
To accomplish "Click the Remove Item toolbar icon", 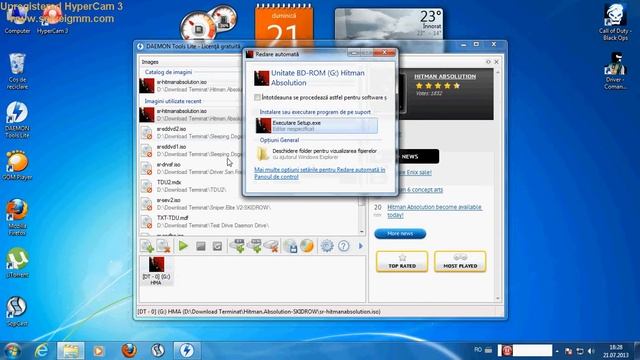I will (164, 246).
